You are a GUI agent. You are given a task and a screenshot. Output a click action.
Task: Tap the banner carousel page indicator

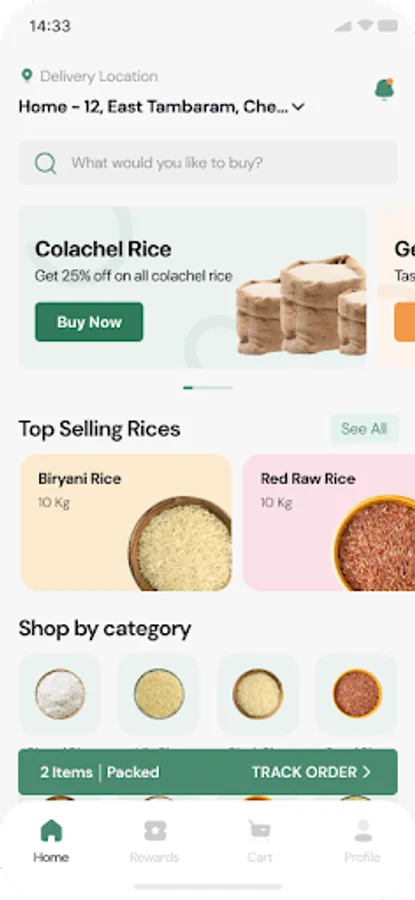coord(208,388)
